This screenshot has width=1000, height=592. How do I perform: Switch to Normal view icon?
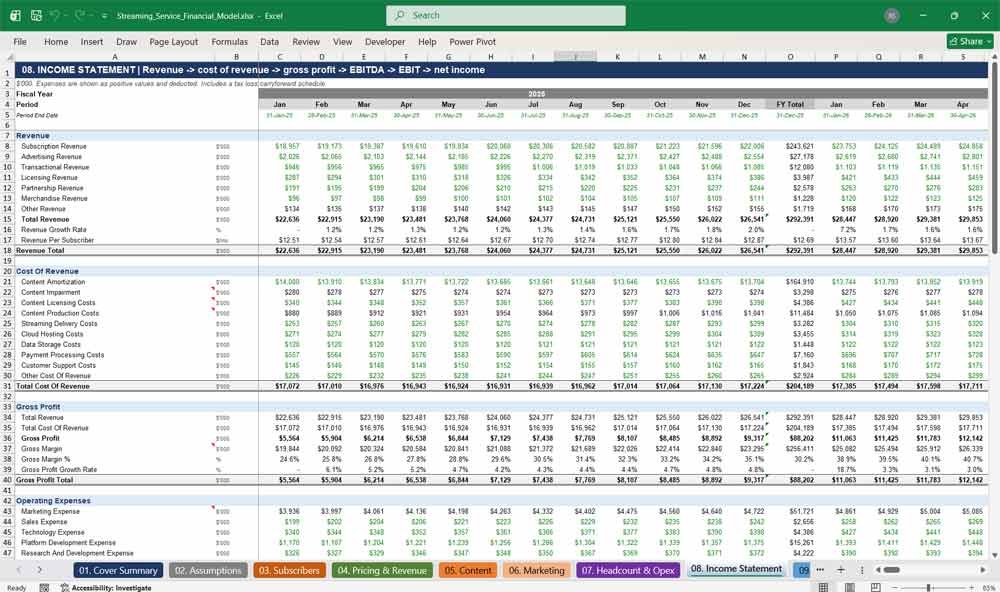(823, 588)
